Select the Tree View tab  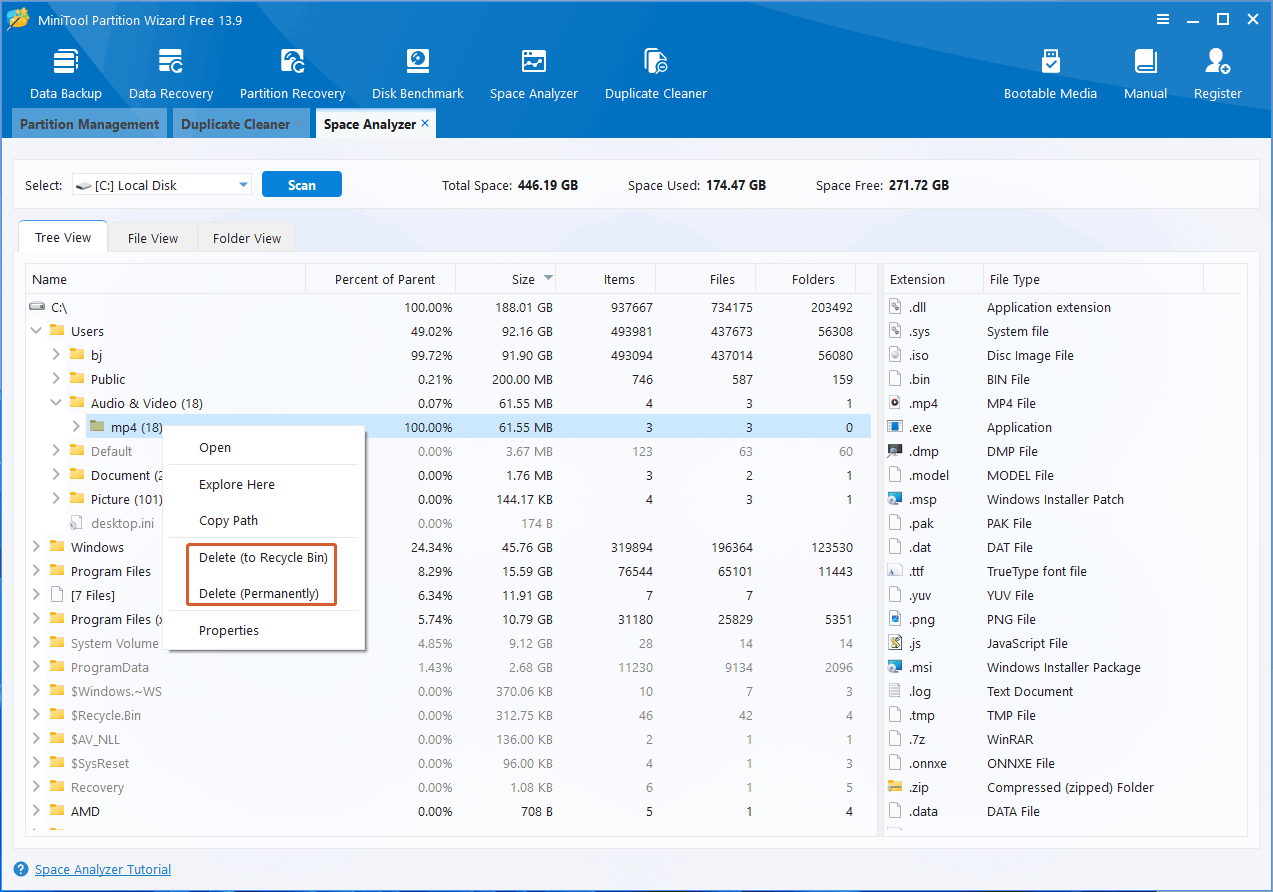point(63,237)
